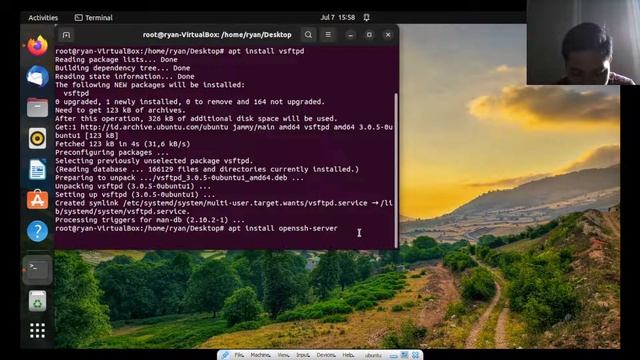
Task: Open the Terminal app menu in top bar
Action: tap(94, 18)
